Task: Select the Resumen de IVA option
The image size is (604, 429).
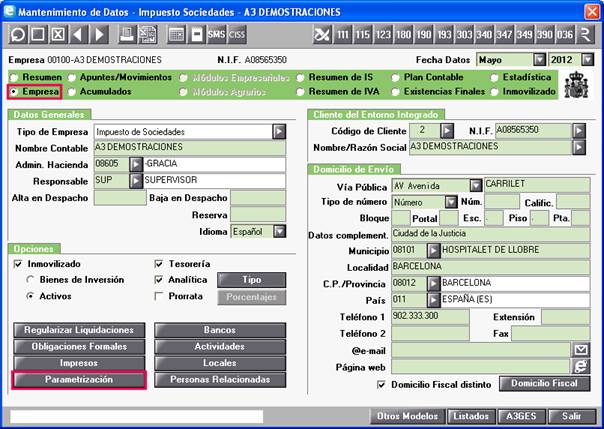Action: 300,92
